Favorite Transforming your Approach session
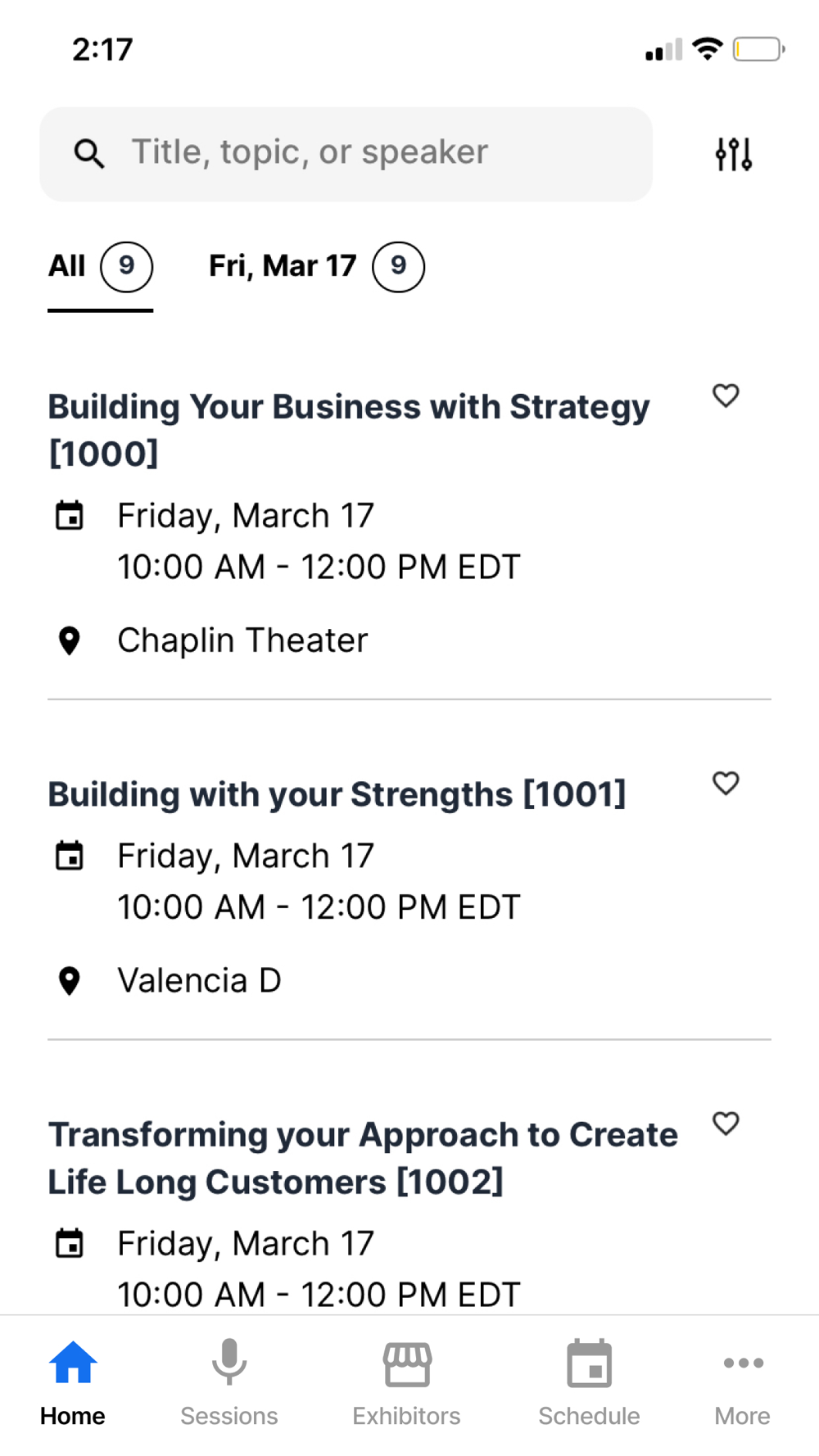819x1456 pixels. tap(726, 1124)
